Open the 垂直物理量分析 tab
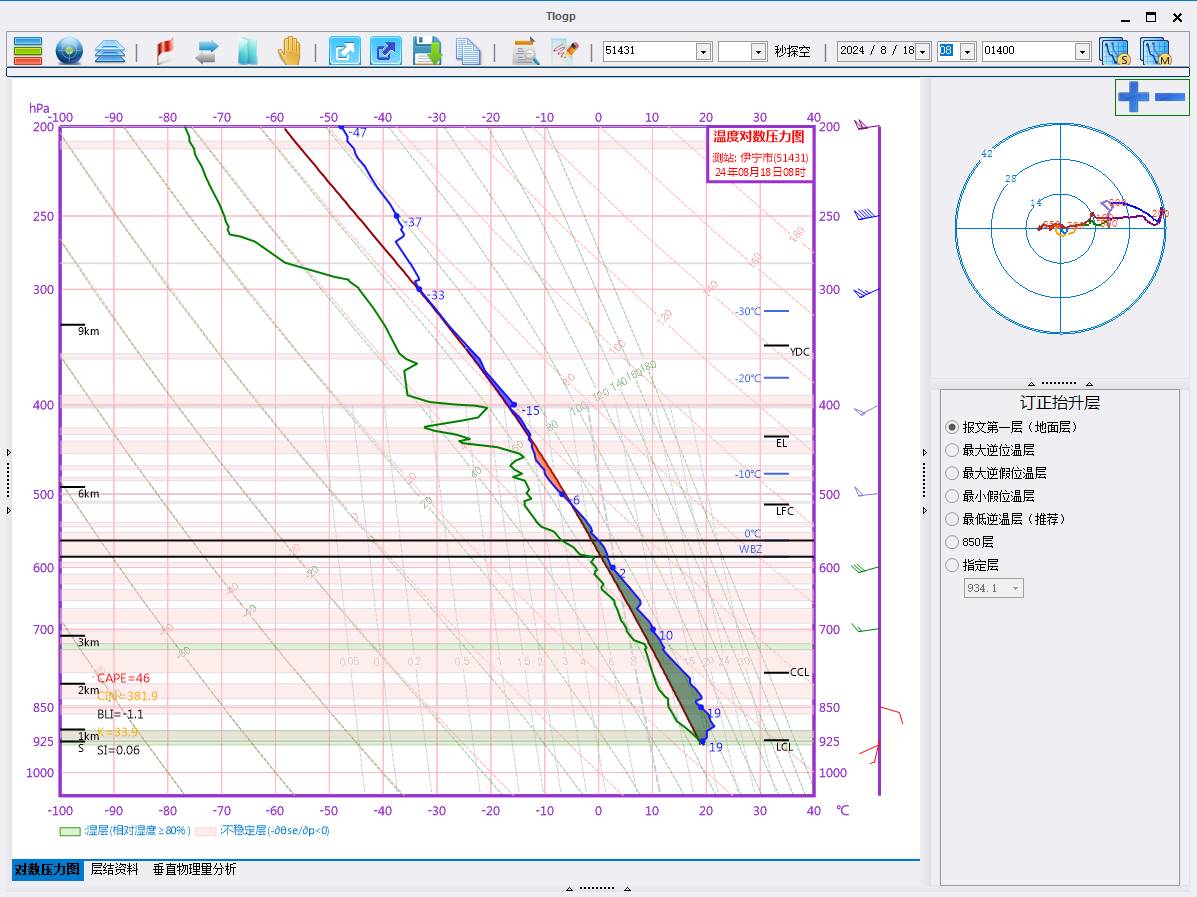This screenshot has height=897, width=1197. click(195, 870)
